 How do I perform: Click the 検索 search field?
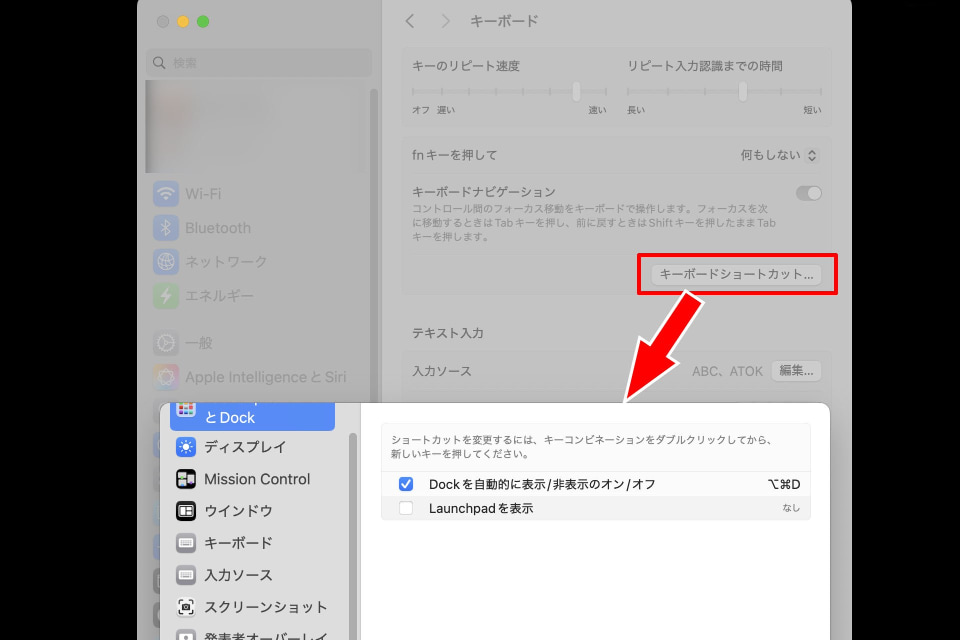(x=258, y=62)
